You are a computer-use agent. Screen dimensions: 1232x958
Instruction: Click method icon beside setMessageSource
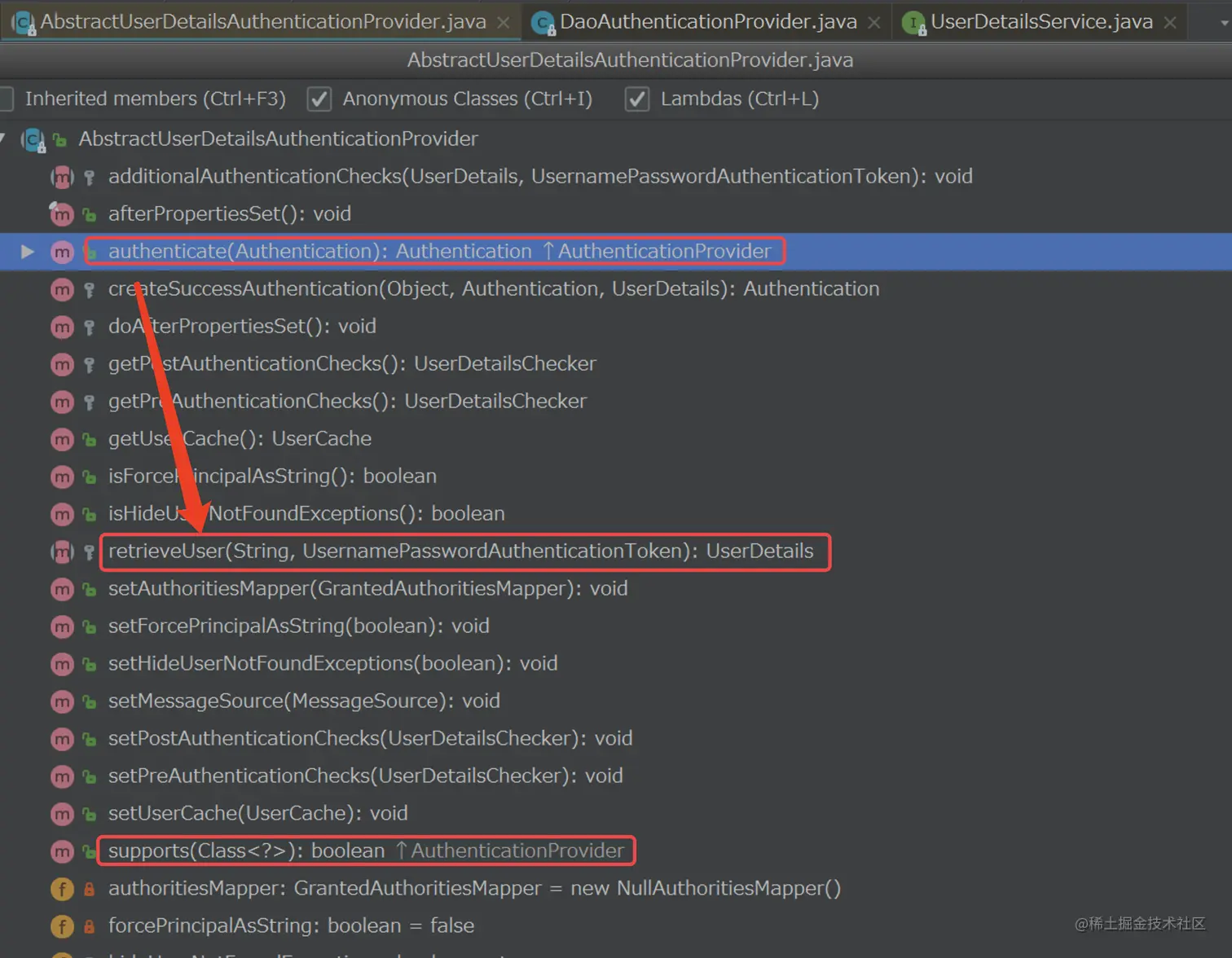coord(62,701)
